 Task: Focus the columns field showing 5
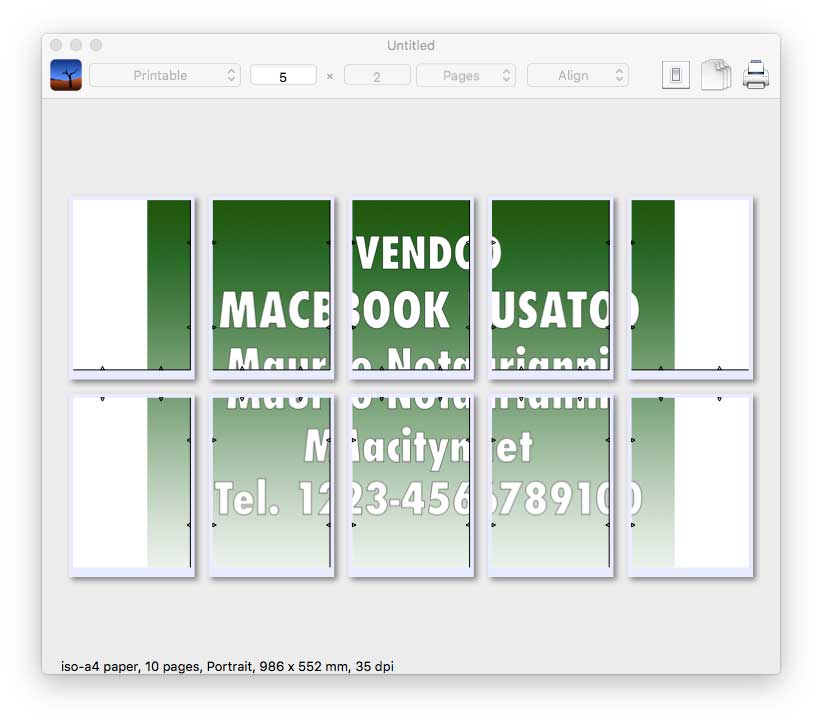[x=283, y=75]
